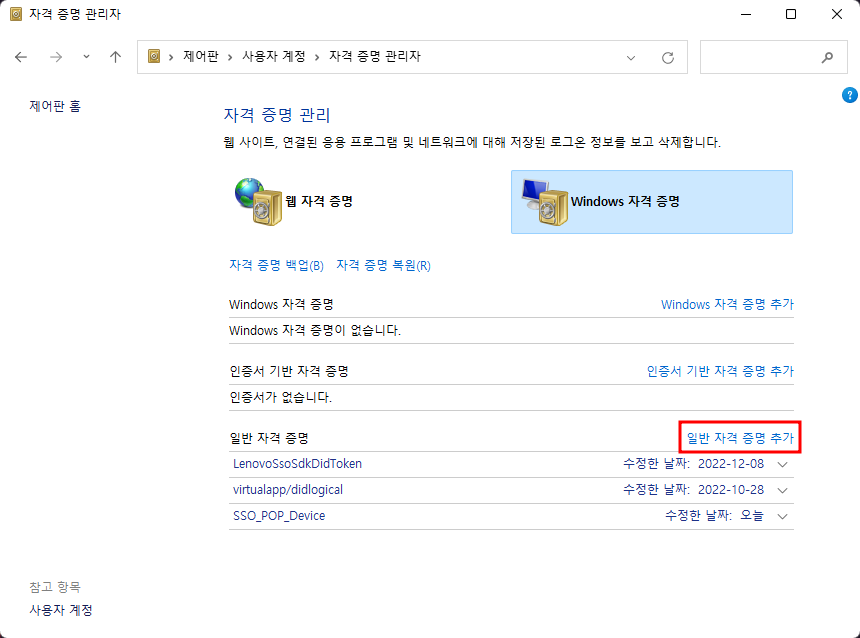
Task: Open 자격 증명 백업(B) link
Action: click(x=276, y=266)
